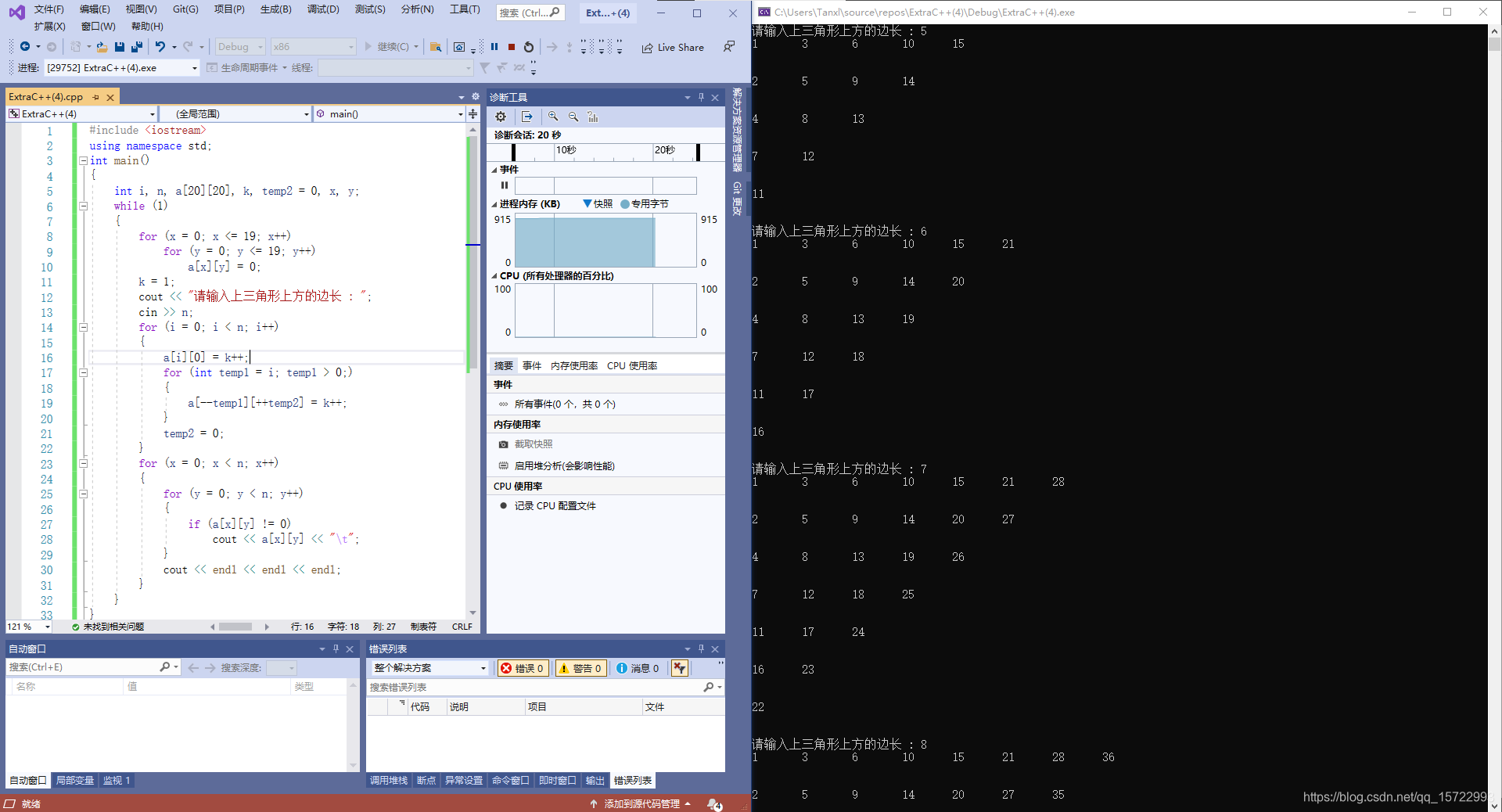
Task: Click the Visual Studio logo icon
Action: pos(17,12)
